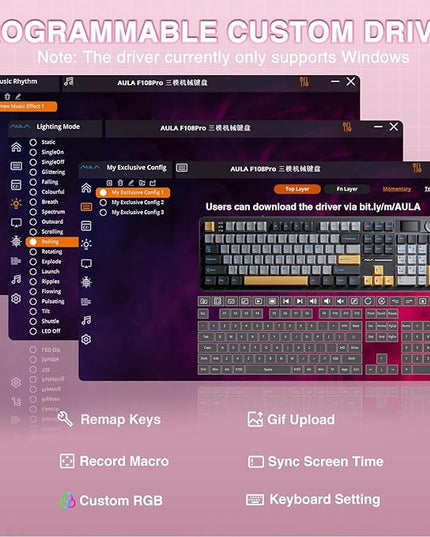
Task: Select SingleOn lighting mode
Action: 47,152
